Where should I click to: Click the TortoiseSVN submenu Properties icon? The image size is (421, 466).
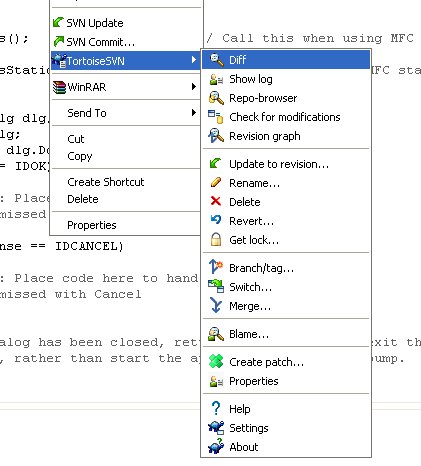coord(216,381)
